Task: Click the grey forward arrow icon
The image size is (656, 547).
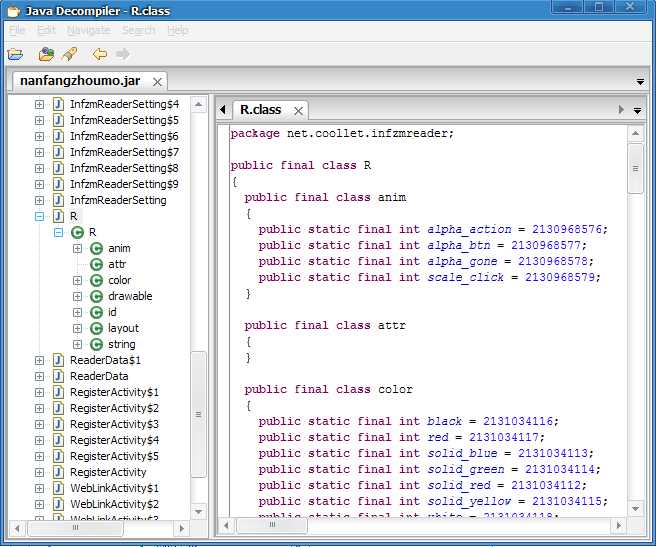Action: (123, 54)
